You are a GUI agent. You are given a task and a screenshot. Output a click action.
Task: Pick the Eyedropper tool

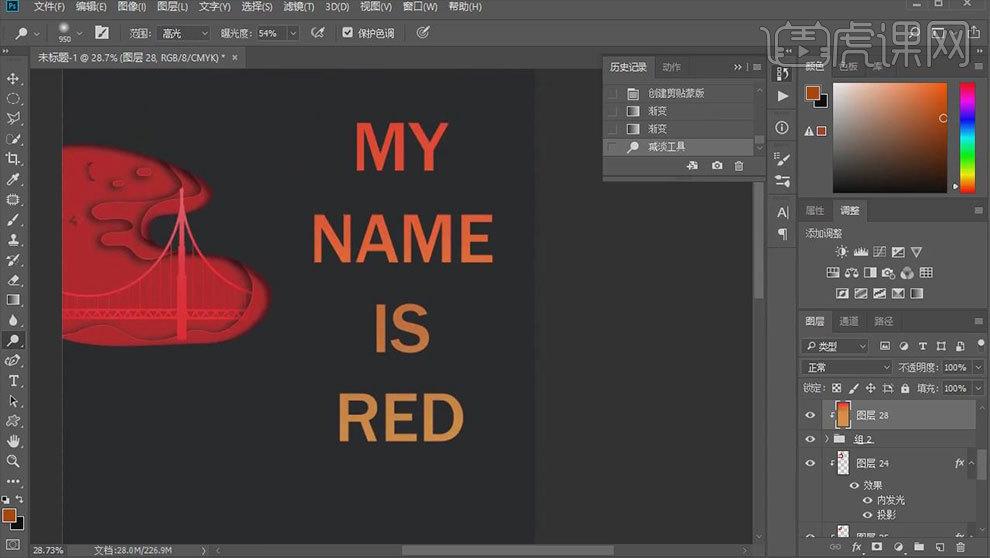[x=14, y=179]
